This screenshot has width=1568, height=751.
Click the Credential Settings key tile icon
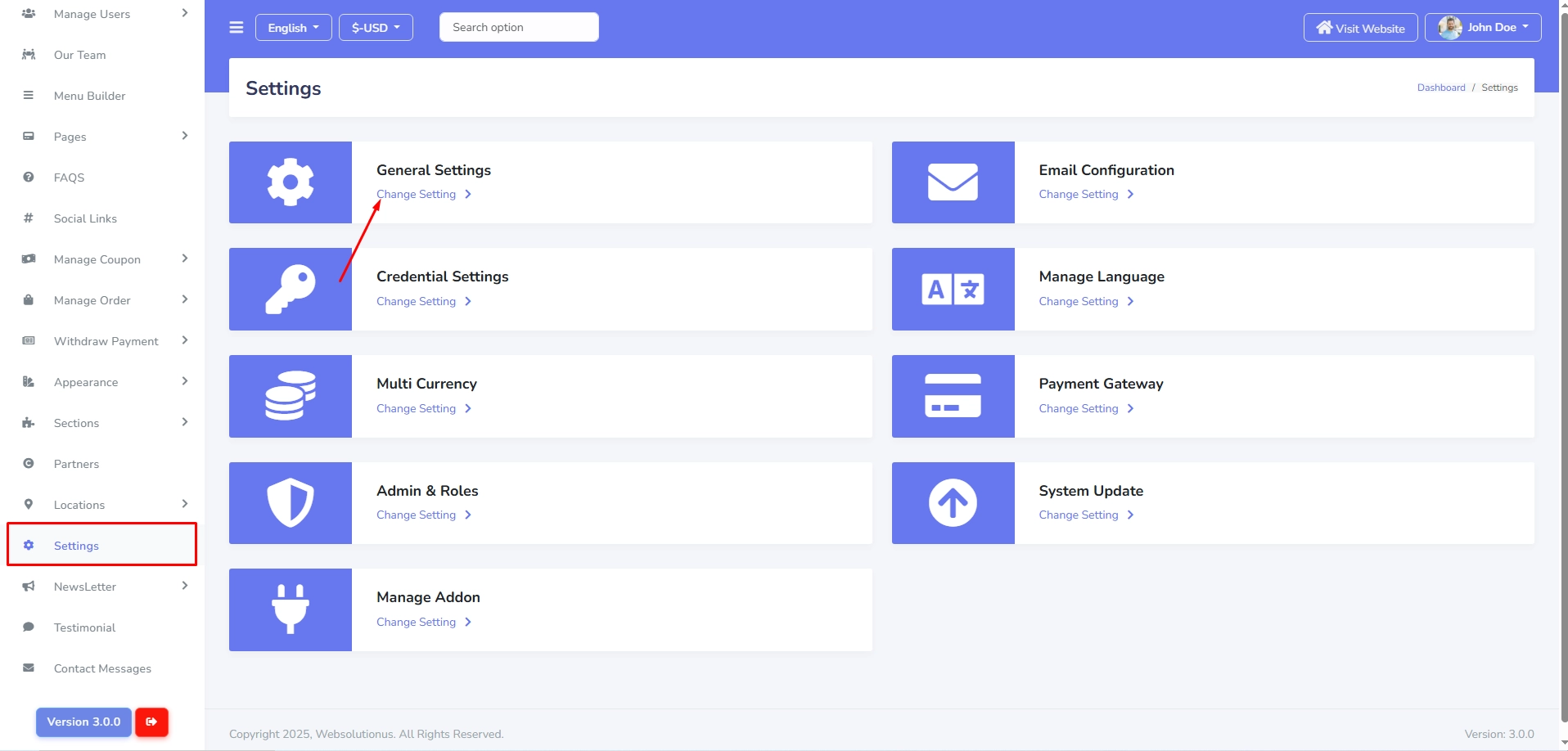pyautogui.click(x=291, y=289)
